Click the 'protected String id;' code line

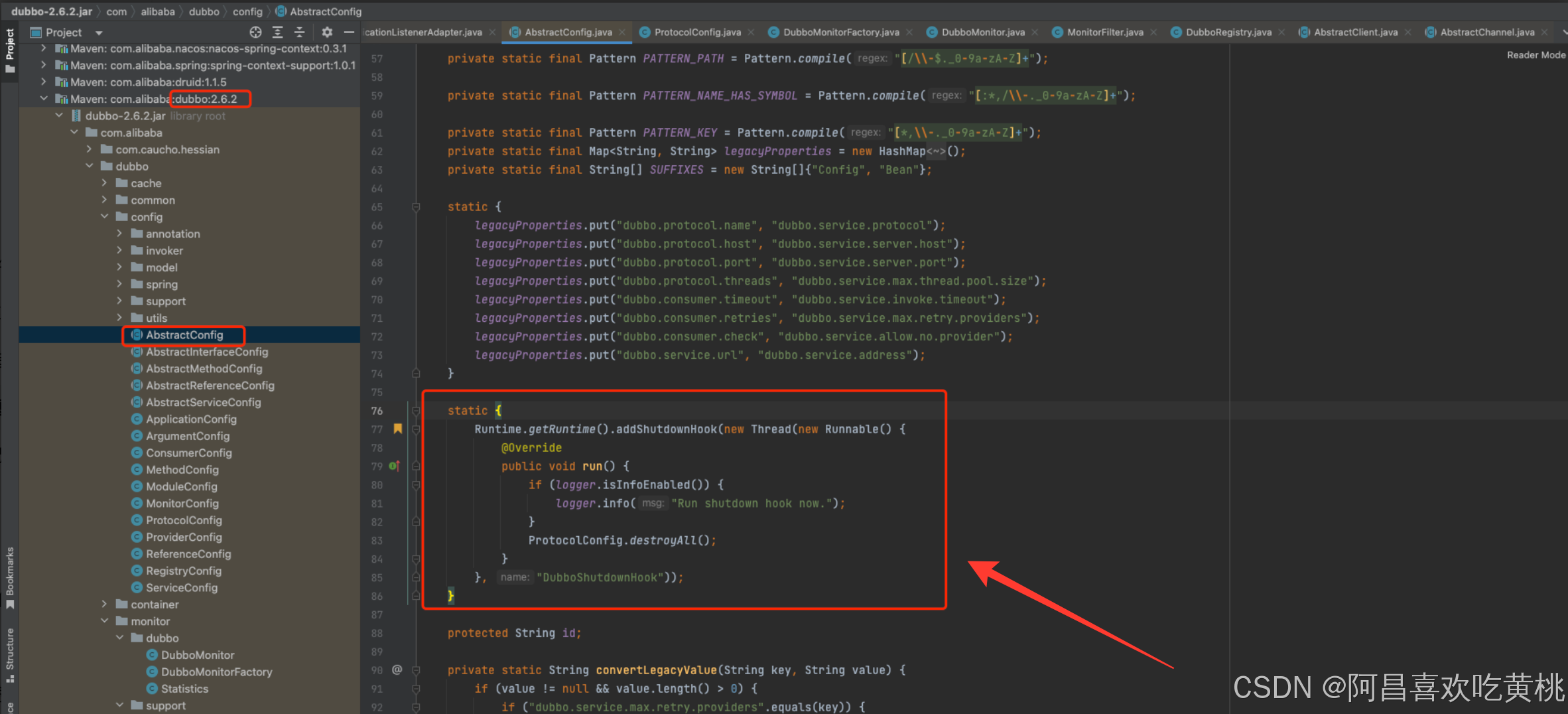(x=514, y=633)
